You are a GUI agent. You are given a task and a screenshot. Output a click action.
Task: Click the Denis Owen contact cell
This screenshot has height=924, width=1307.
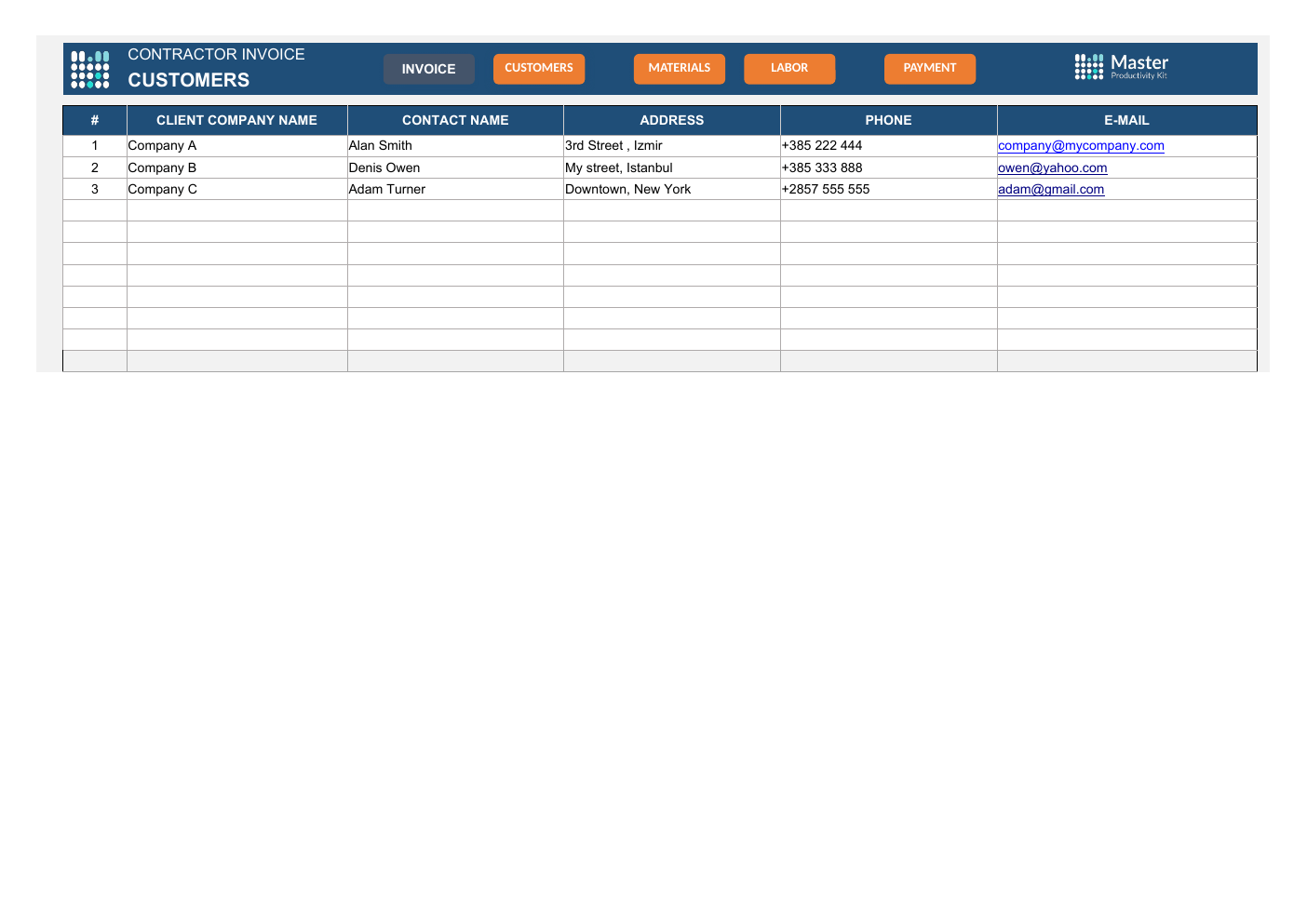coord(455,167)
